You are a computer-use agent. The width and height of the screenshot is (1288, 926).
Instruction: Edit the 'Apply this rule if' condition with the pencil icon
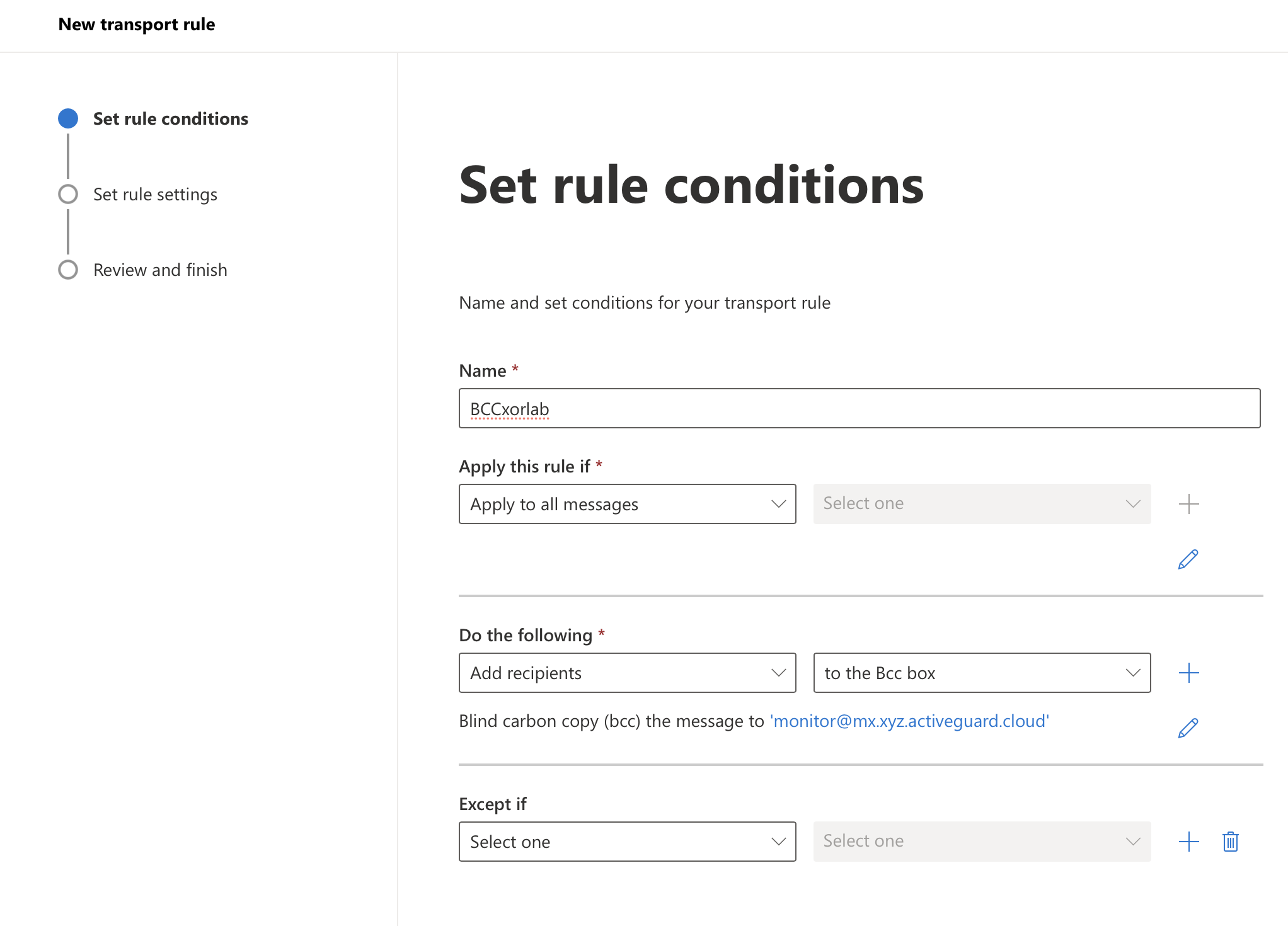pyautogui.click(x=1188, y=559)
